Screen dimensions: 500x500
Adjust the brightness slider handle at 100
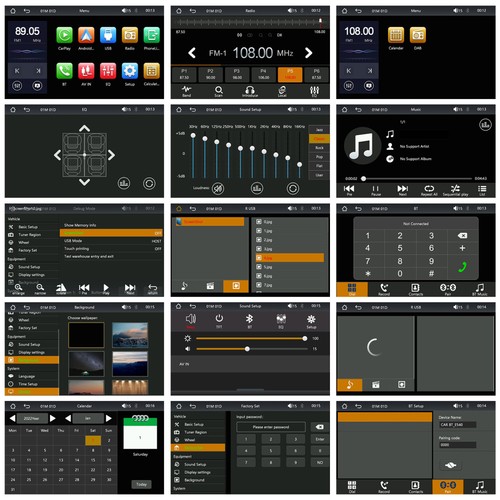[305, 339]
